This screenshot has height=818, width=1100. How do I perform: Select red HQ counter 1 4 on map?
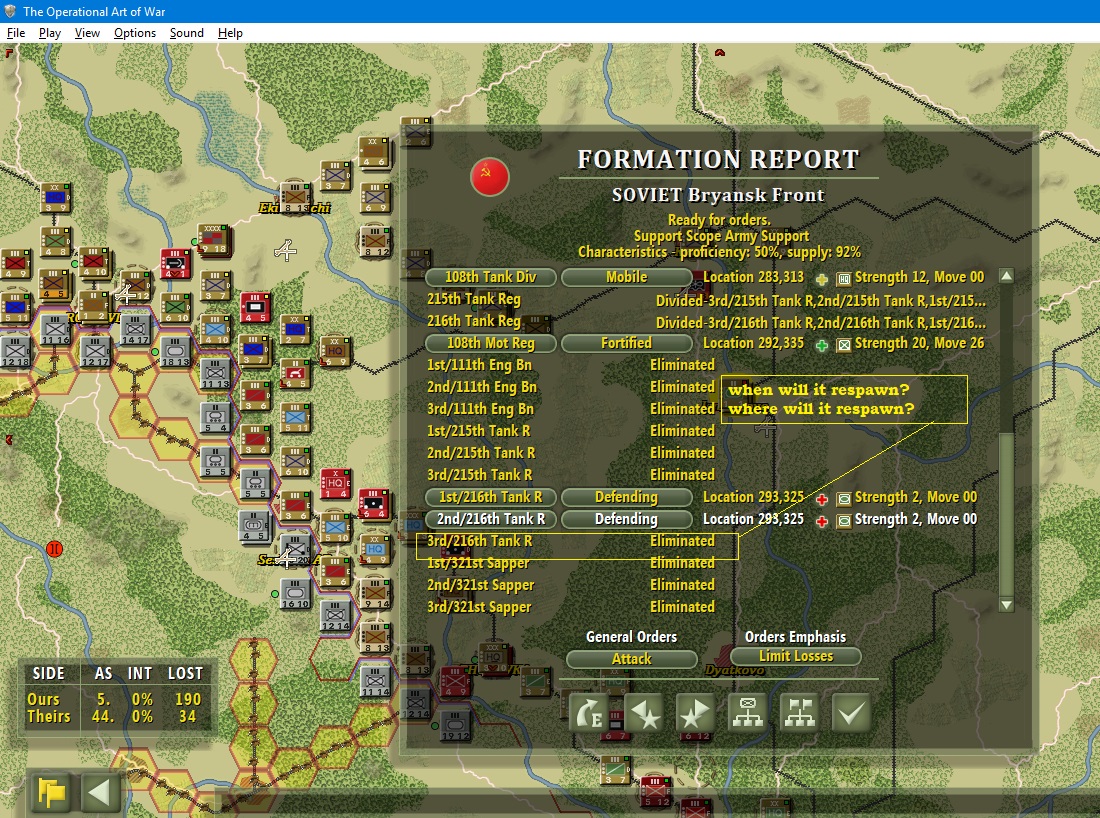click(x=335, y=484)
